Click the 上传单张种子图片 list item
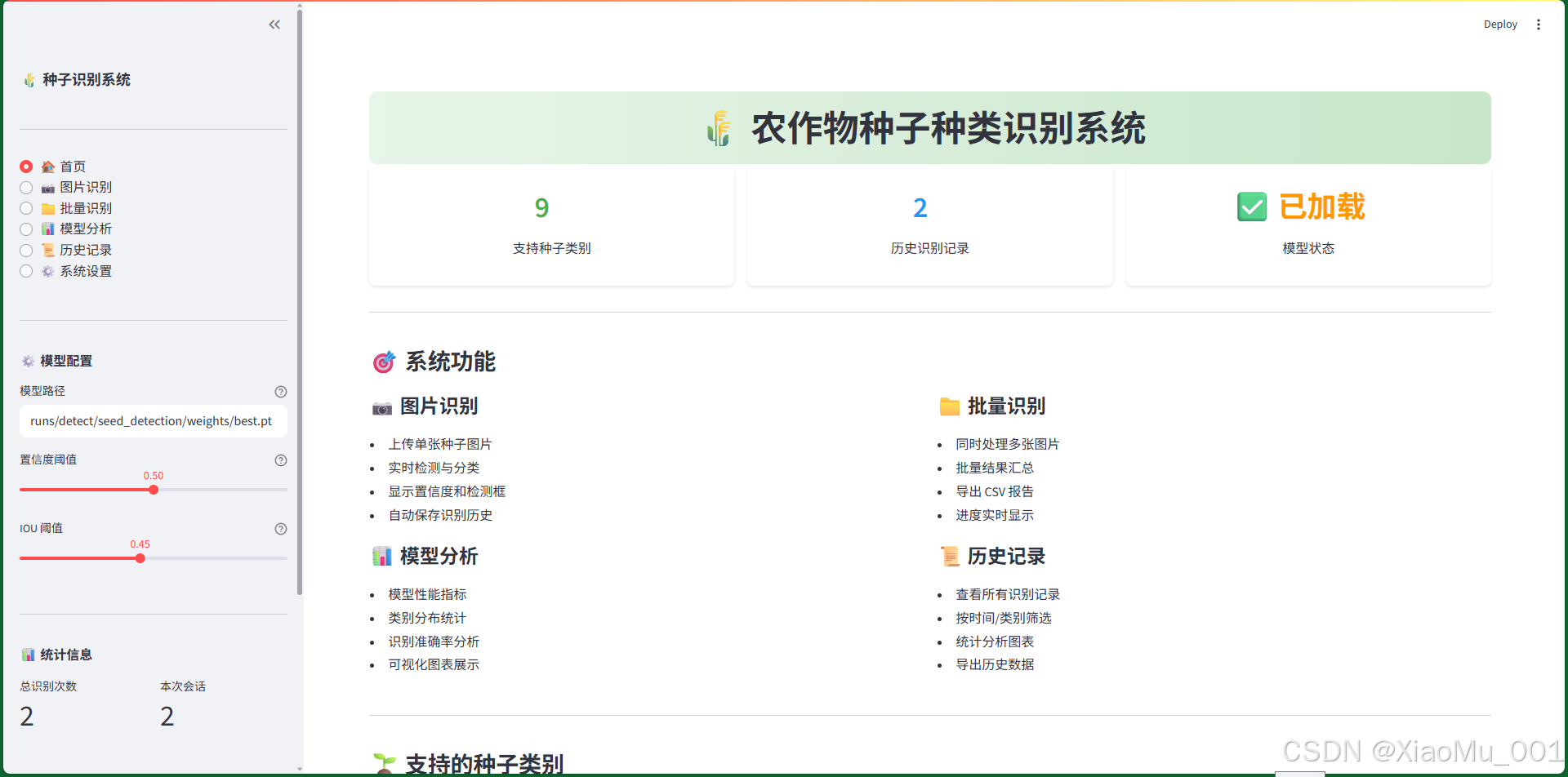 pos(440,444)
